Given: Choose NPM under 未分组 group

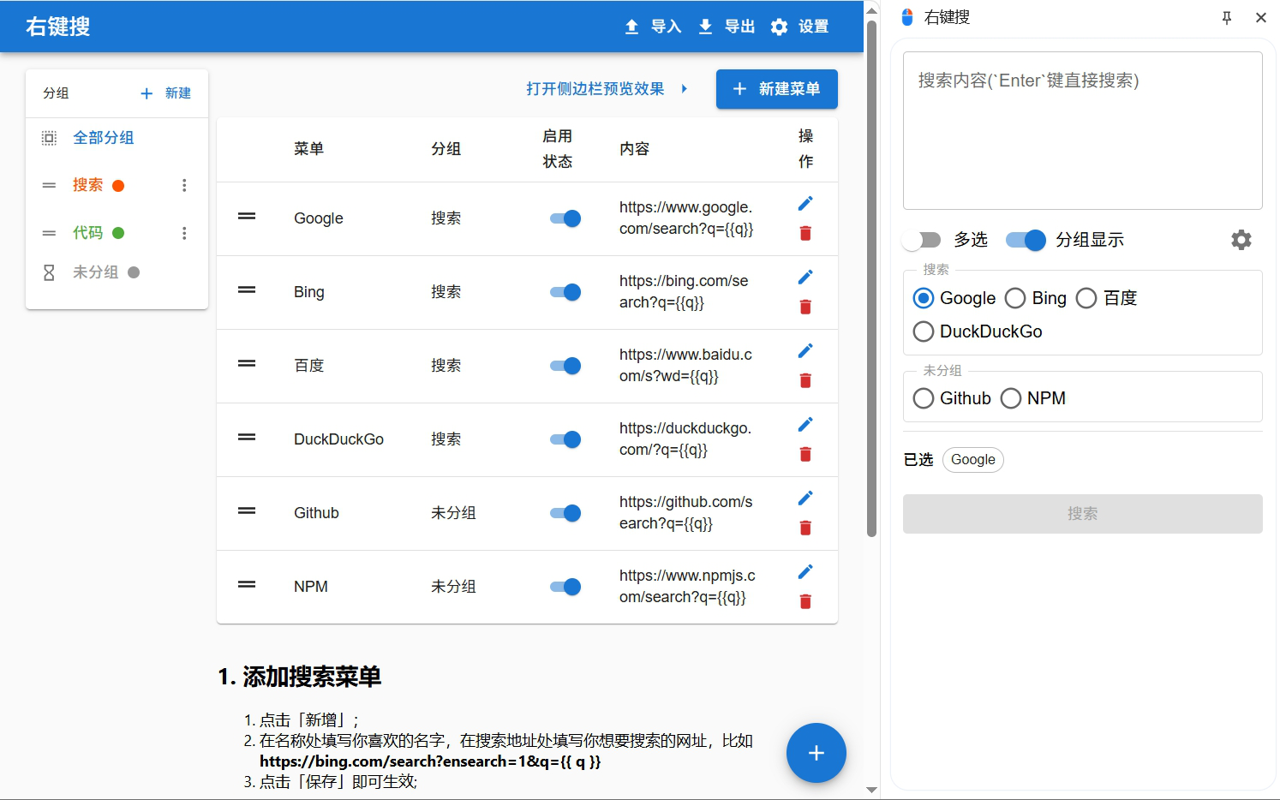Looking at the screenshot, I should point(1010,397).
